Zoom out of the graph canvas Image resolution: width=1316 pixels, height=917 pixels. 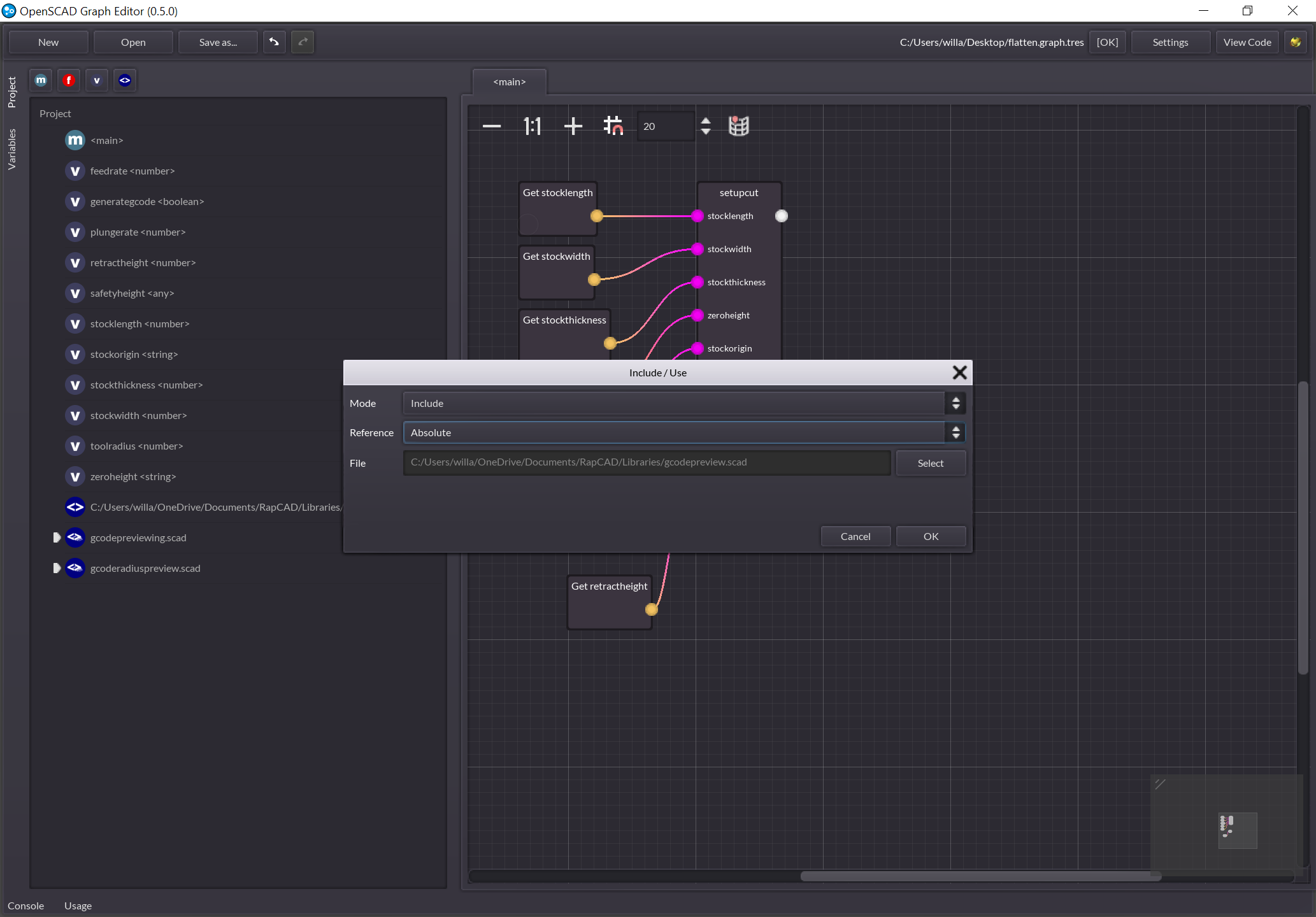coord(492,126)
